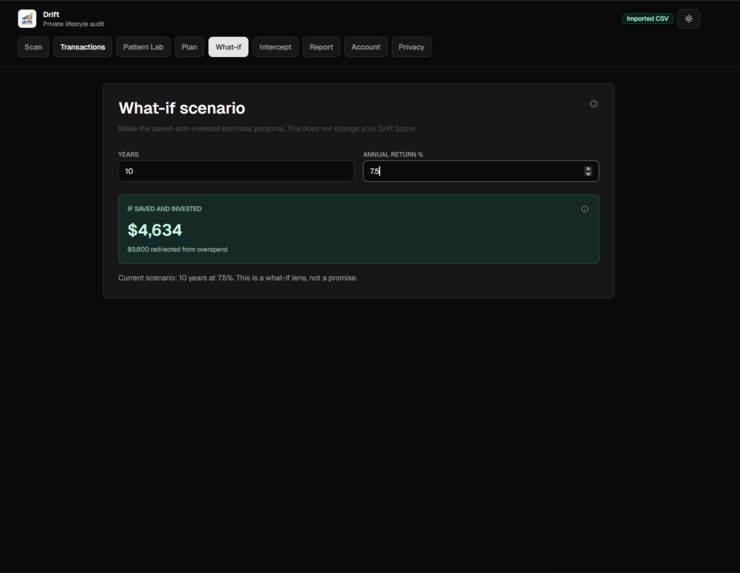Click the Drift app name text
Viewport: 740px width, 573px height.
click(51, 15)
